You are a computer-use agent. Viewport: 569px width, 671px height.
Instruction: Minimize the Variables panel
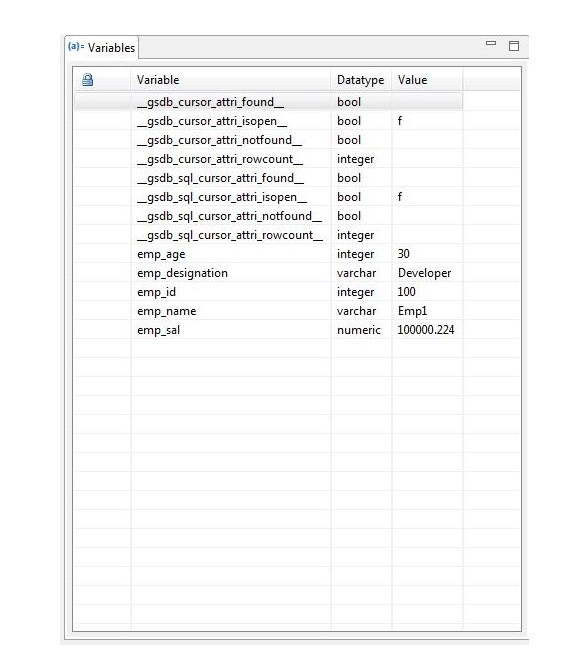click(491, 43)
